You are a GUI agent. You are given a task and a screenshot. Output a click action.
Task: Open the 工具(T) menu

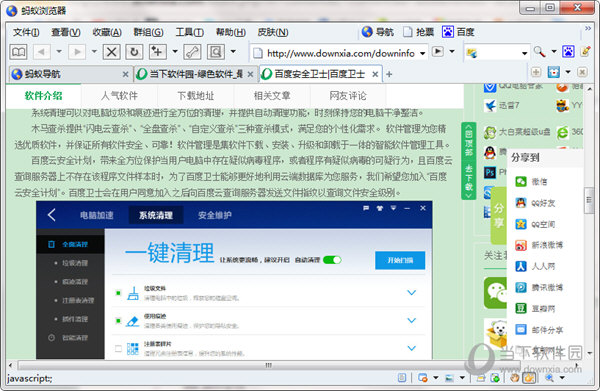pyautogui.click(x=189, y=32)
